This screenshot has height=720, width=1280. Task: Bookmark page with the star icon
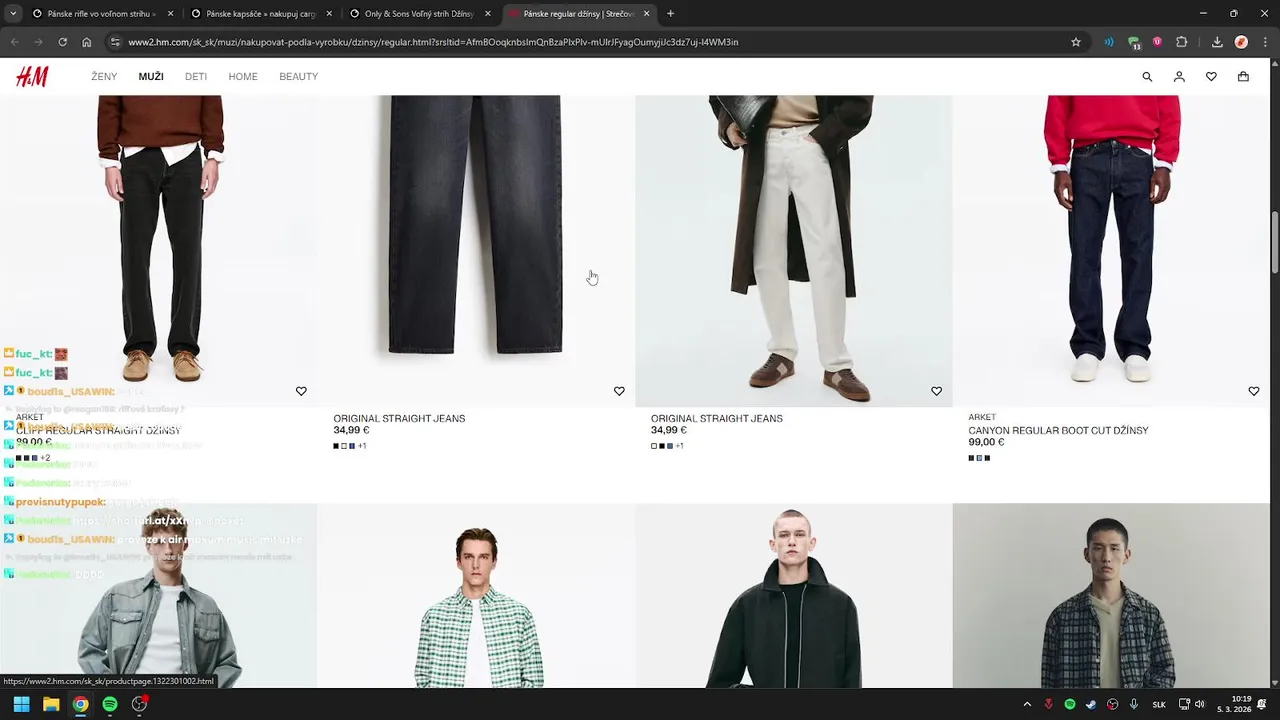click(x=1076, y=42)
